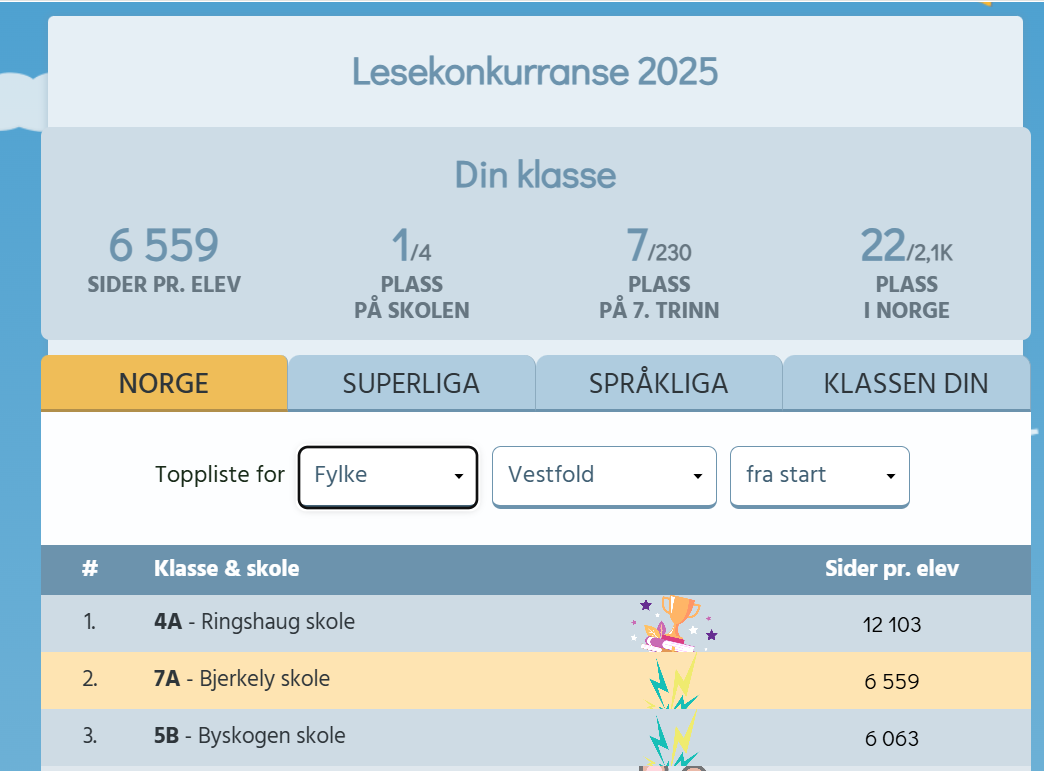
Task: Select the 4A Ringshaug skole row
Action: 300,621
